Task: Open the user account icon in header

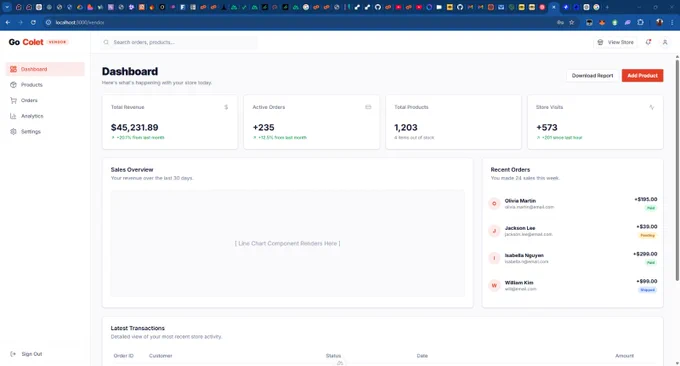Action: [665, 42]
